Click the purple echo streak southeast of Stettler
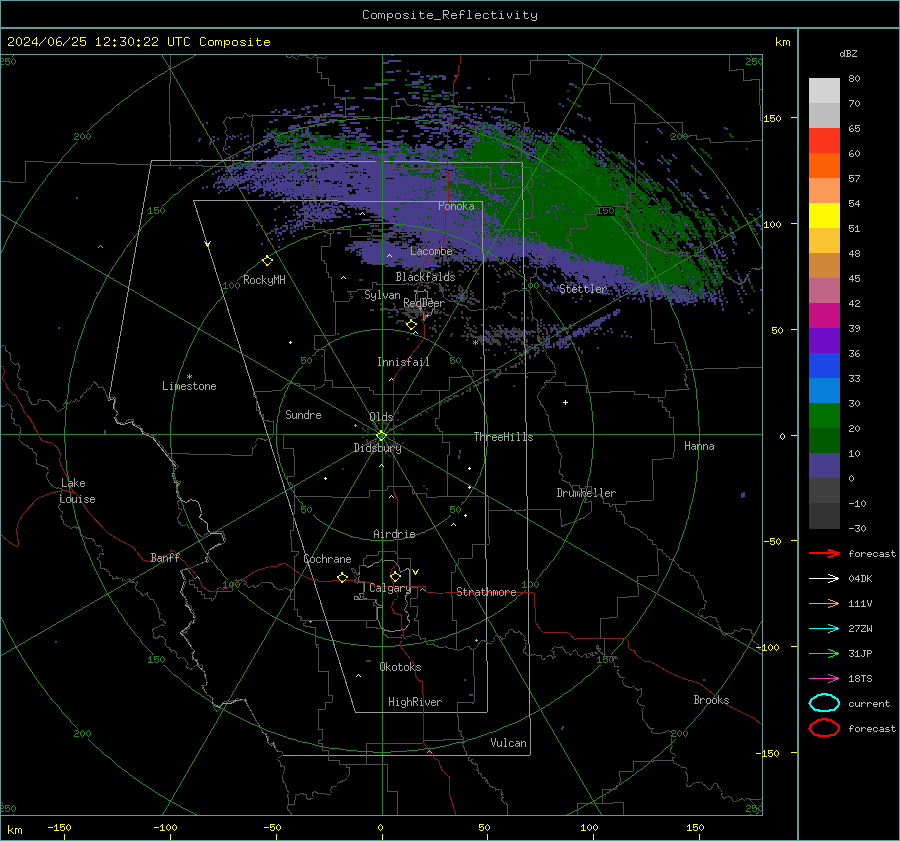900x841 pixels. [583, 331]
